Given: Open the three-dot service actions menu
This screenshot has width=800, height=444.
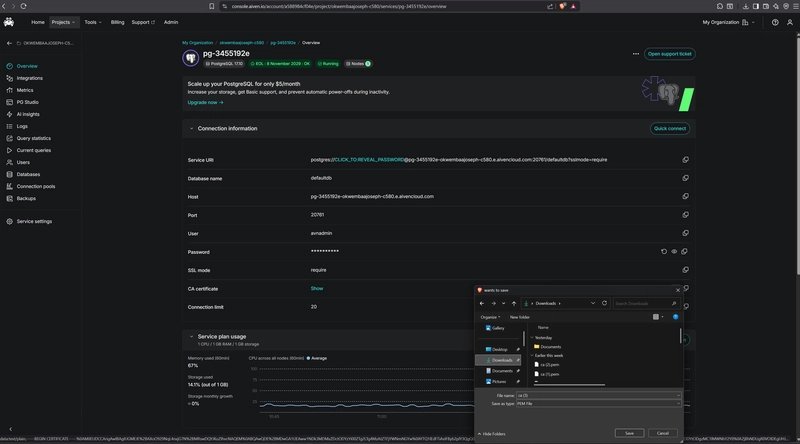Looking at the screenshot, I should click(636, 54).
